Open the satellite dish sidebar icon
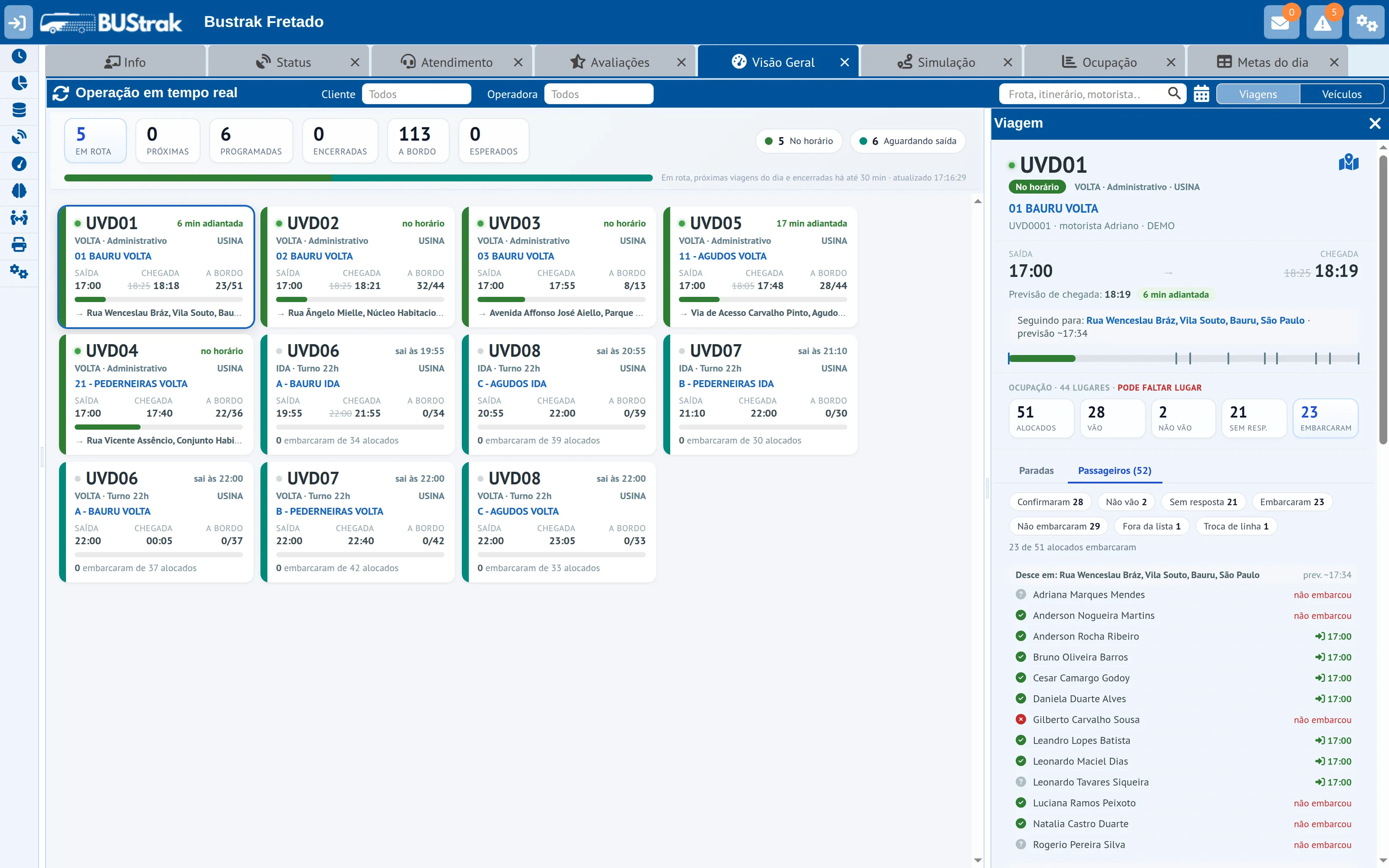Screen dimensions: 1389x868 [x=19, y=137]
